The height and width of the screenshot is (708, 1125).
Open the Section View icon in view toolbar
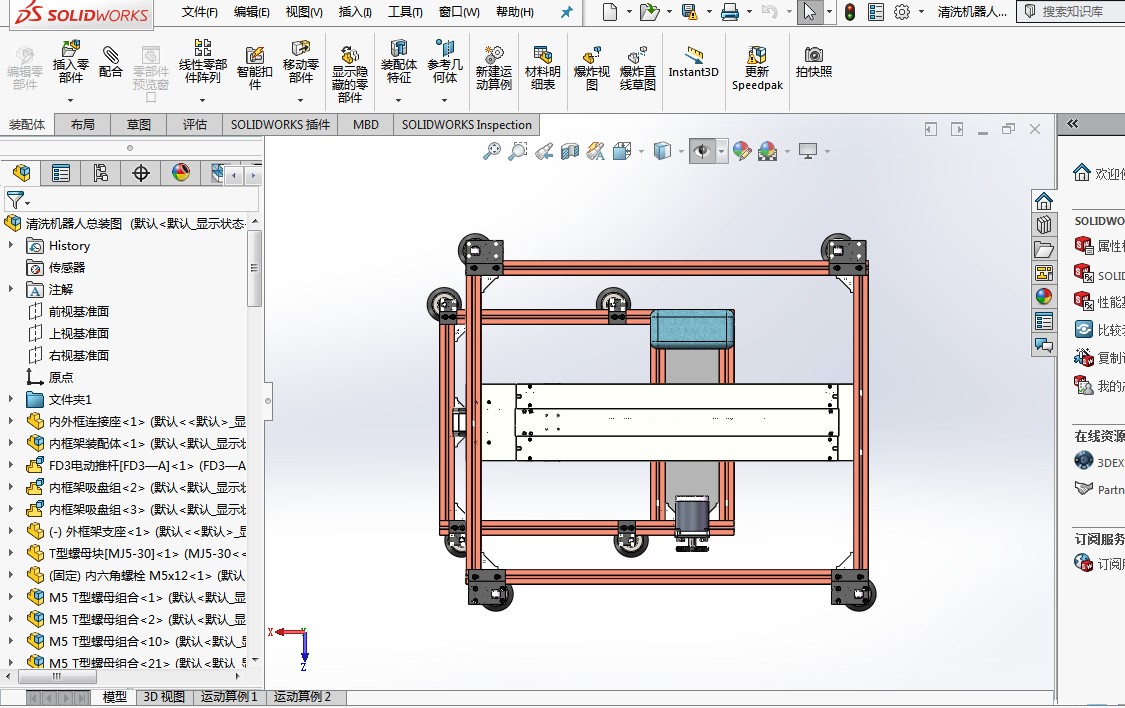click(570, 151)
